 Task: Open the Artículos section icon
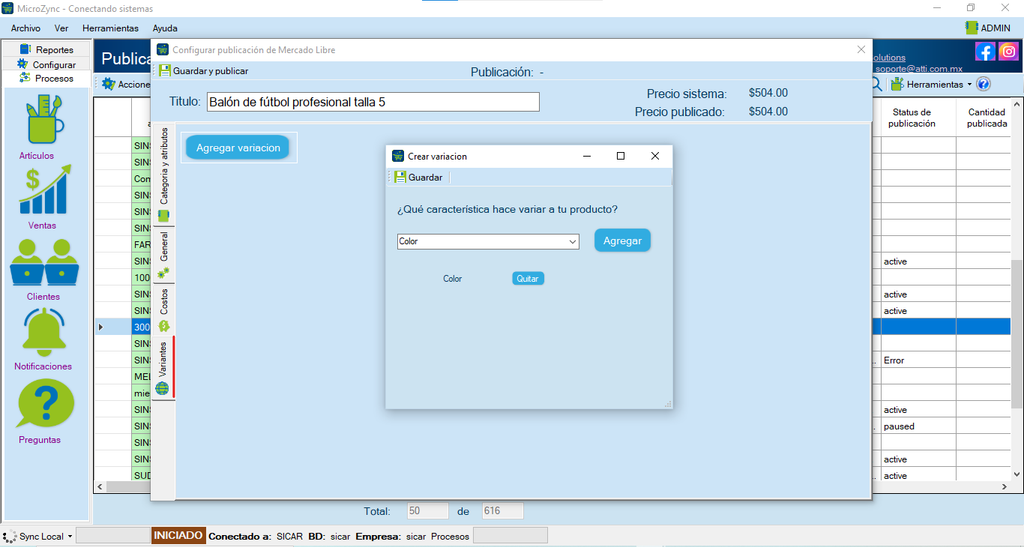pos(44,119)
